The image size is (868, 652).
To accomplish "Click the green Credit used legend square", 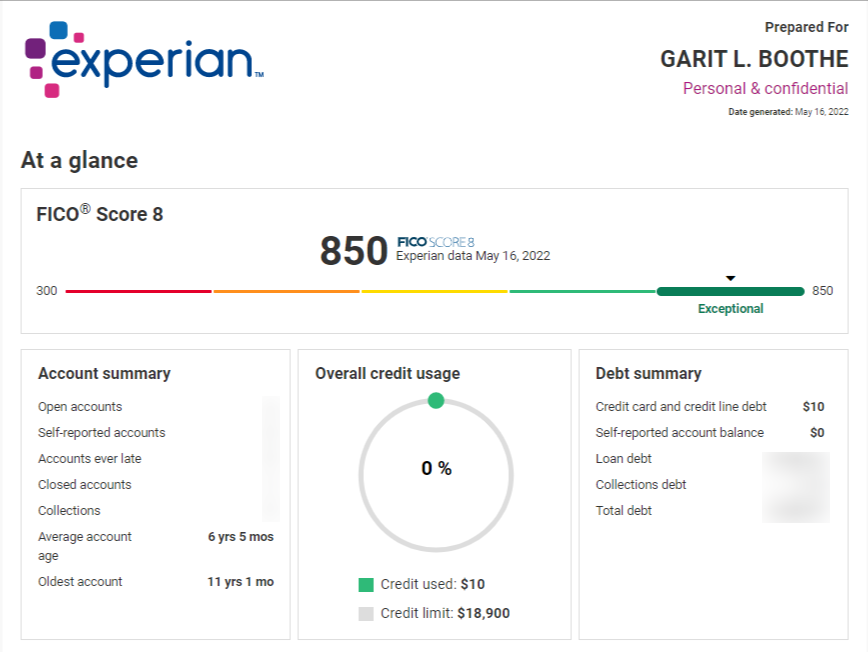I will point(366,584).
